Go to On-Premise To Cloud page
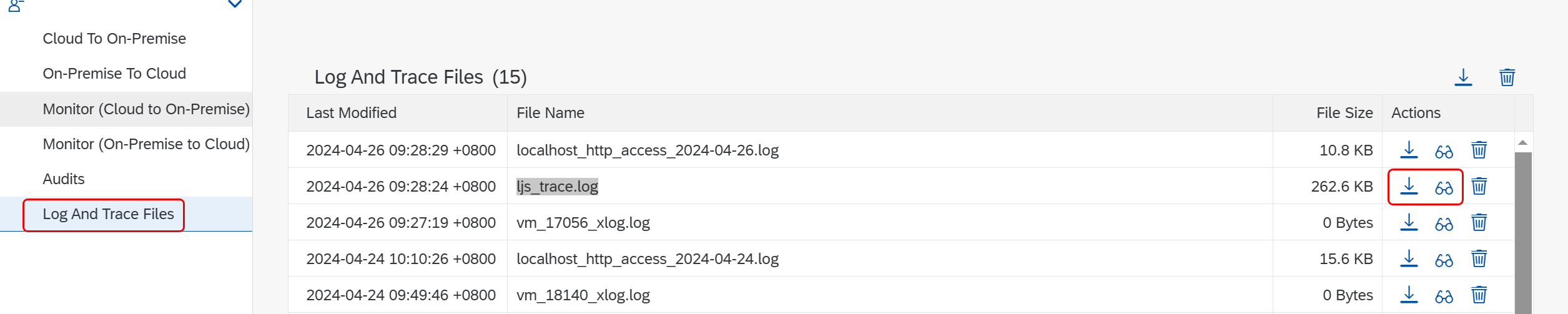The image size is (1568, 314). pos(114,74)
